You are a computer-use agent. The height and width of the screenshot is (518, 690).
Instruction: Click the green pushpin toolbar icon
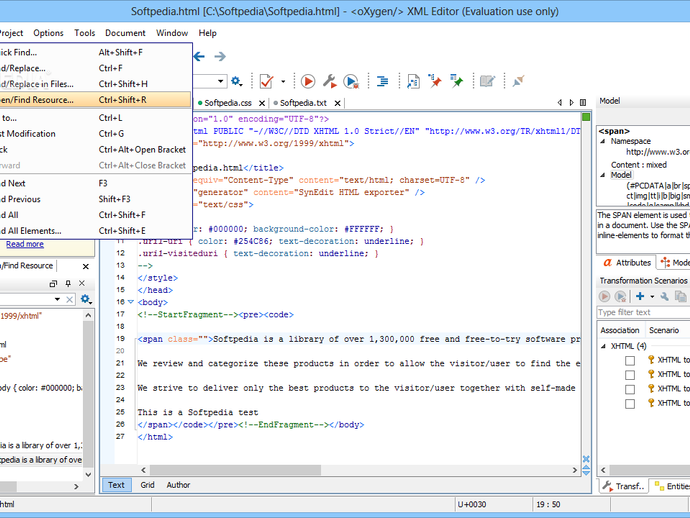click(x=457, y=81)
